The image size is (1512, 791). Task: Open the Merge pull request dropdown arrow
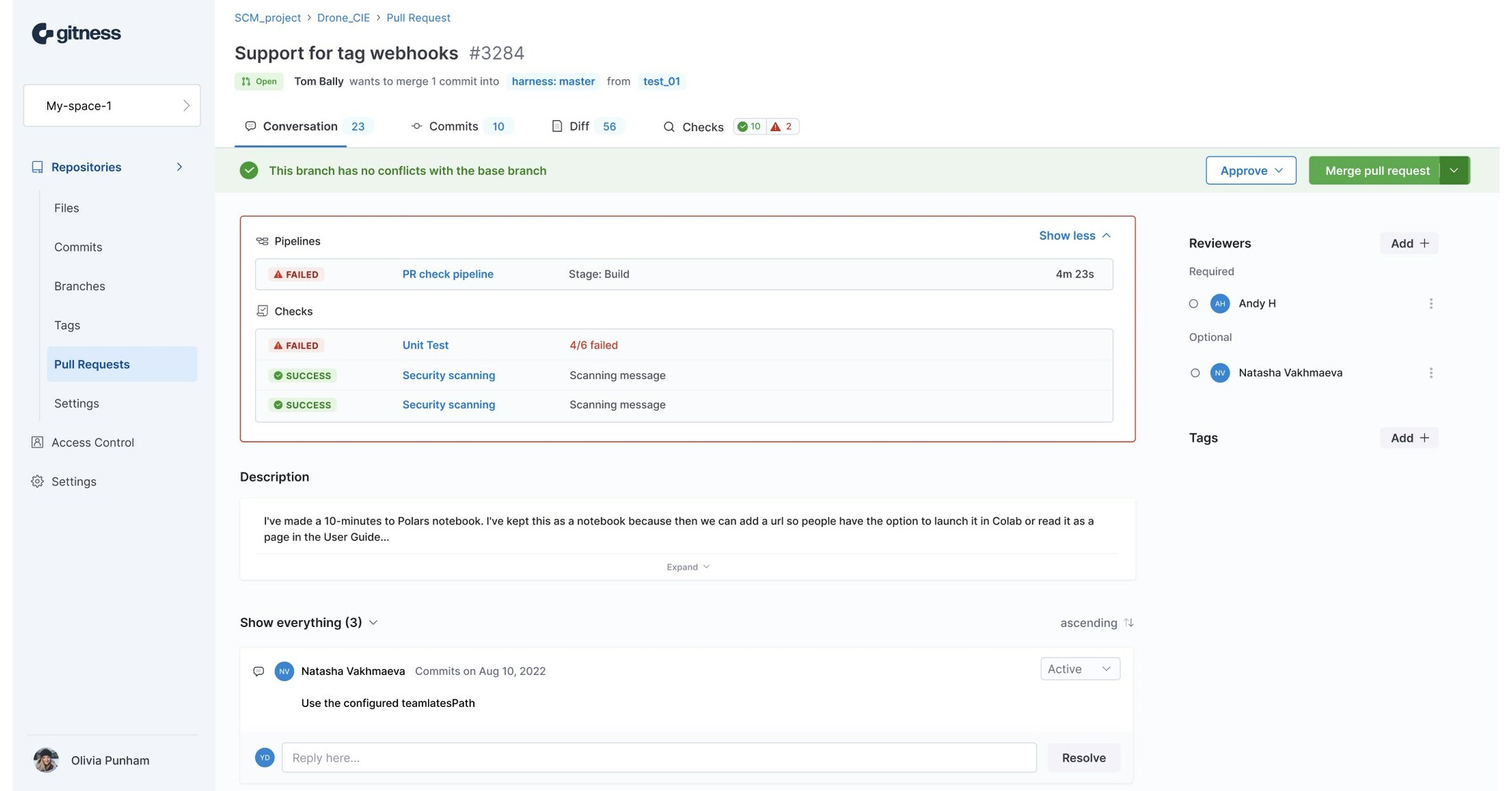[1454, 171]
